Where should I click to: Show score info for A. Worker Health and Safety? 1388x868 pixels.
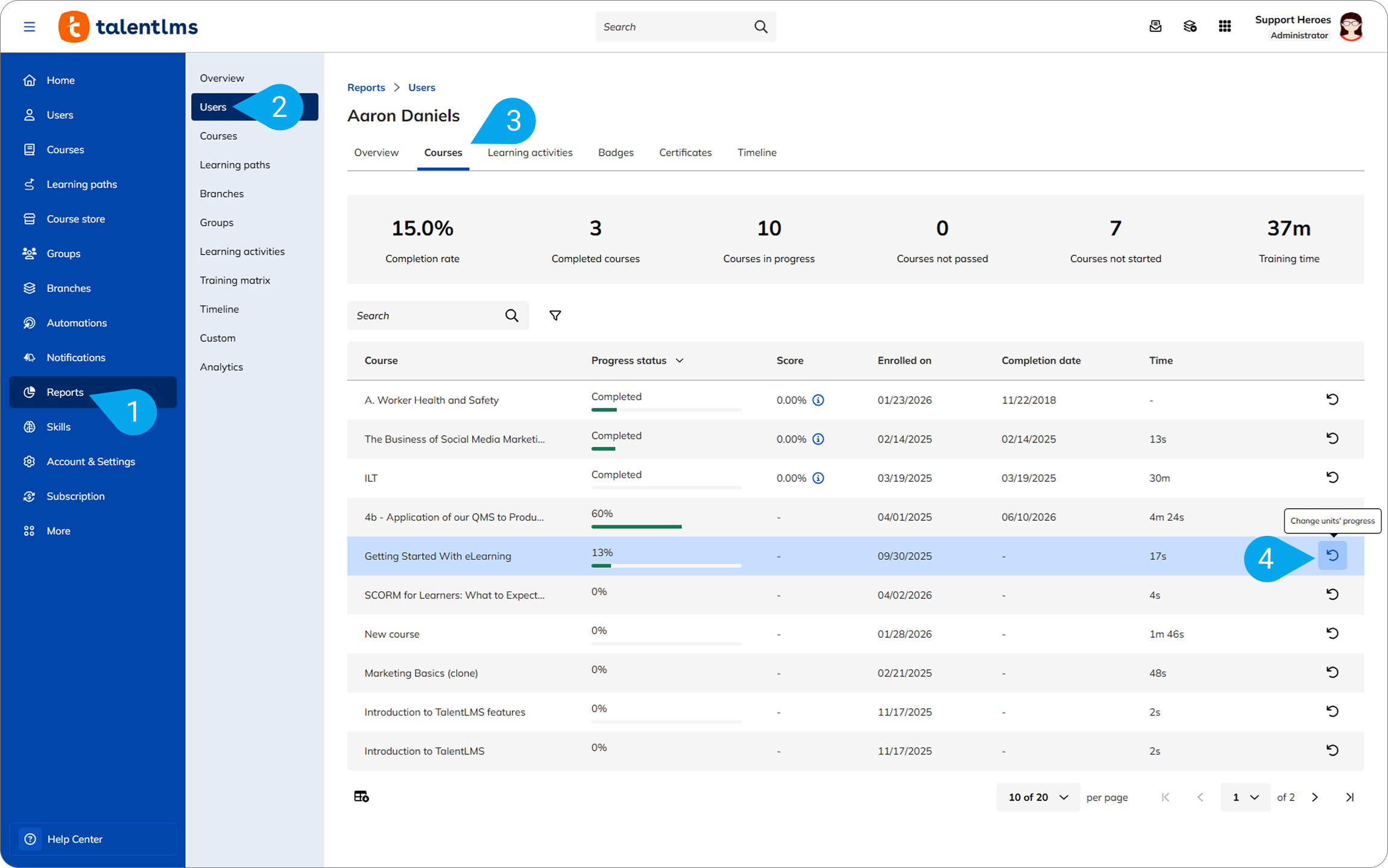tap(818, 400)
